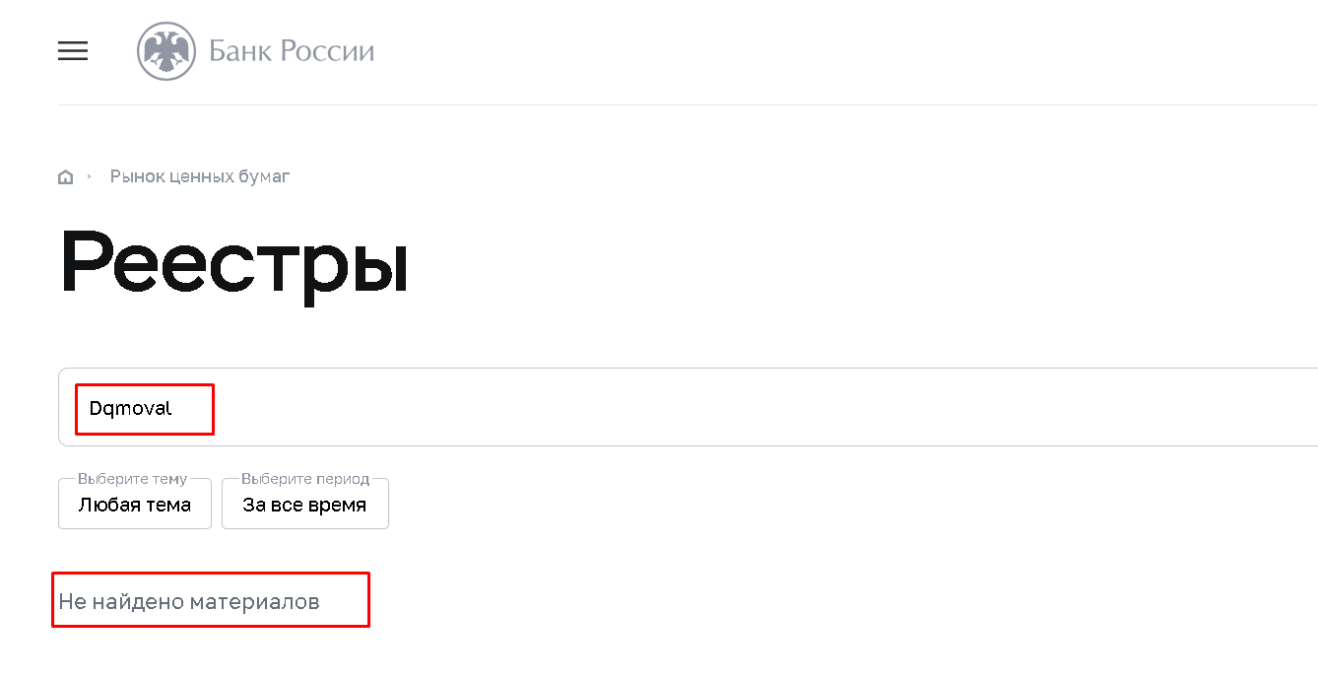Click the "Выберите тему" field label
The width and height of the screenshot is (1318, 679).
tap(134, 478)
